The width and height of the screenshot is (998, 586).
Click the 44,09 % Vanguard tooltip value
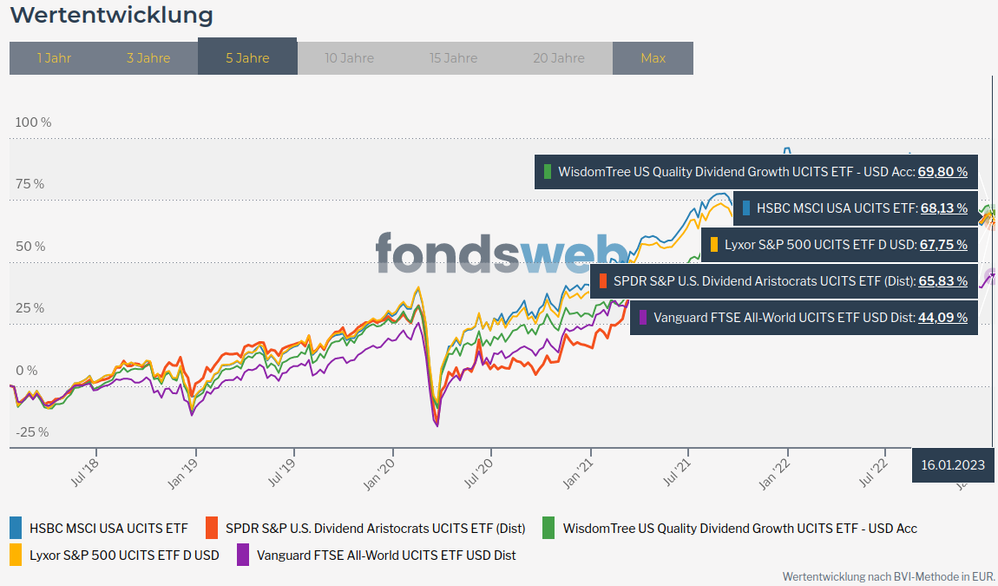click(943, 318)
